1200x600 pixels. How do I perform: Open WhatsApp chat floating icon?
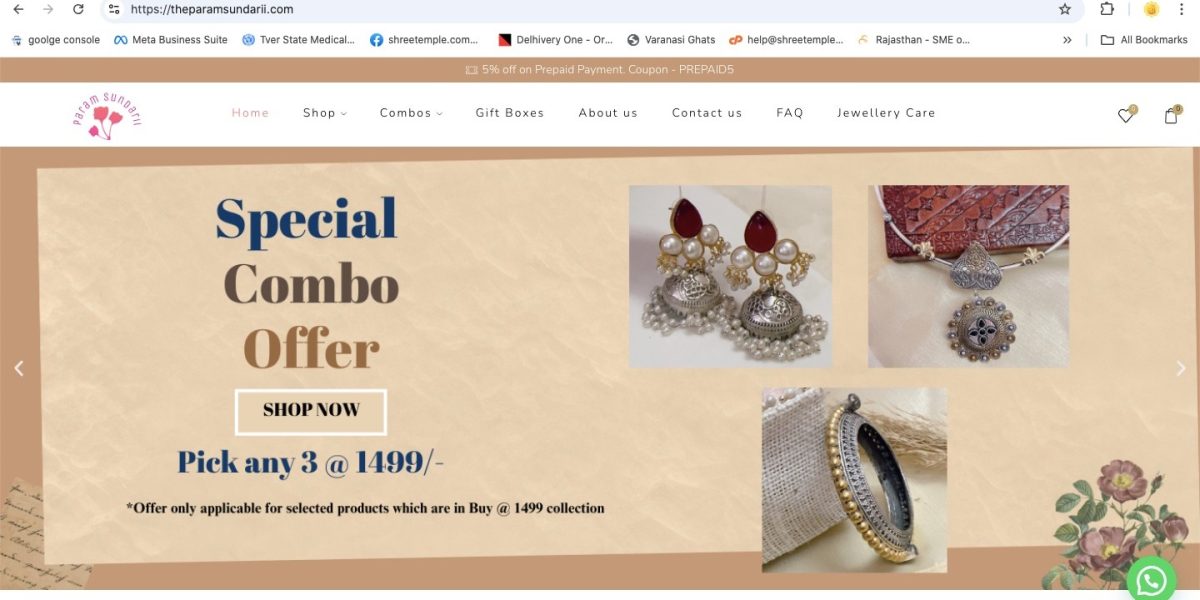1151,580
